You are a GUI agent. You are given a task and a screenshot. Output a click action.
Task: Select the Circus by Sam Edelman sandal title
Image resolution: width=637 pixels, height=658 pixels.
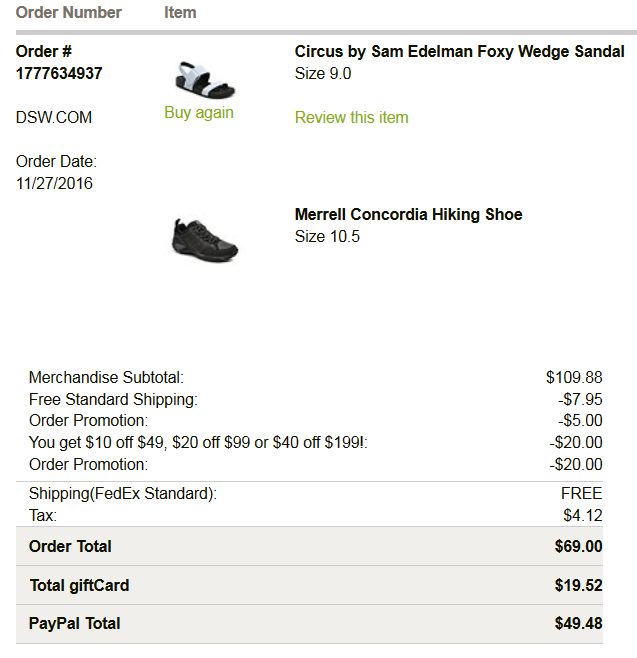point(459,52)
